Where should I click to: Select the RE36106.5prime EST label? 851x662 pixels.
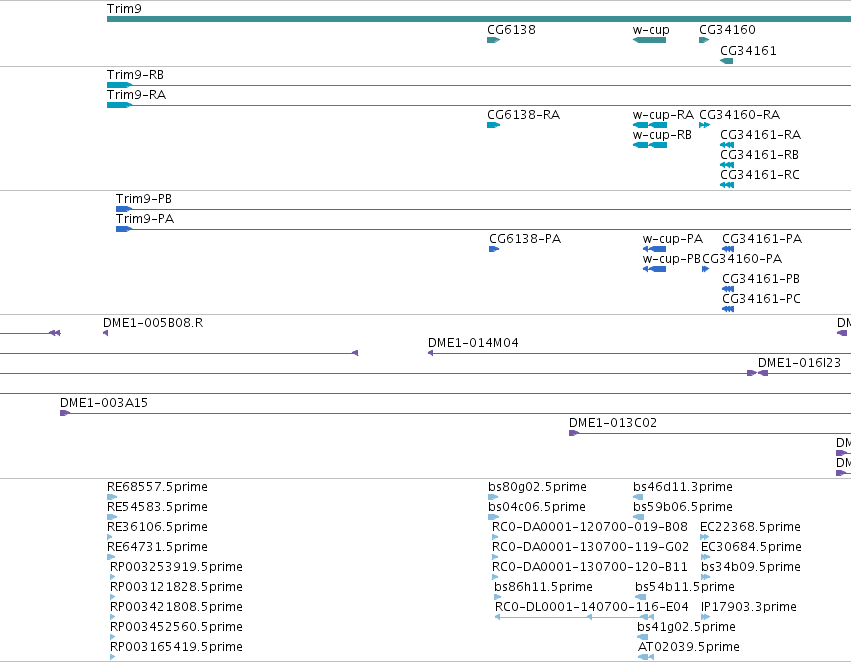pyautogui.click(x=157, y=527)
